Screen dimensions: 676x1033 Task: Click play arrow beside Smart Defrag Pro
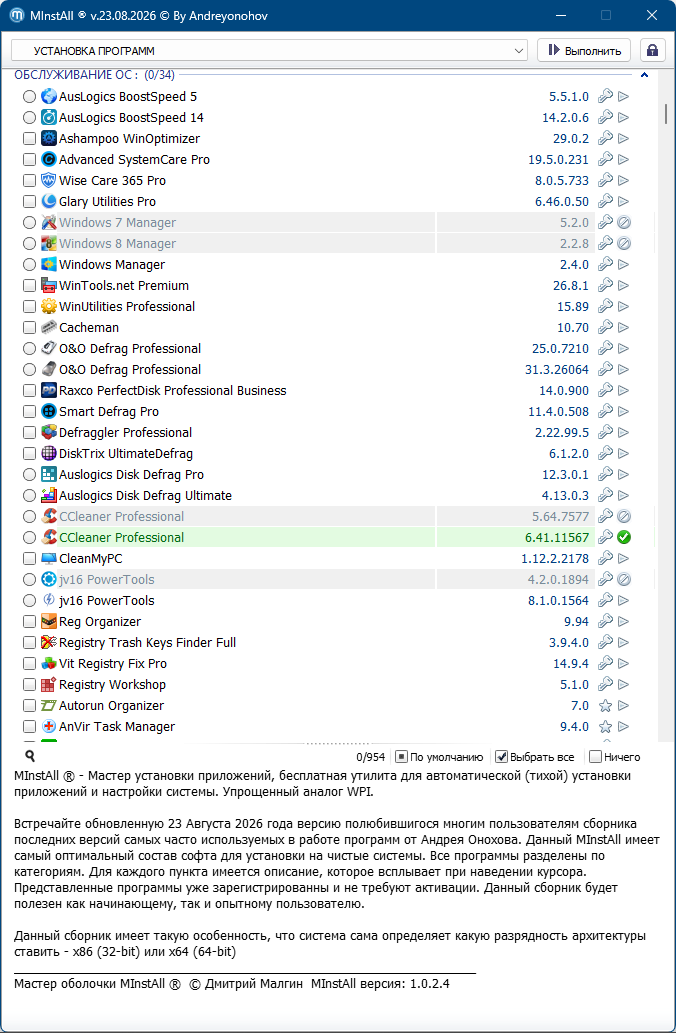coord(623,412)
